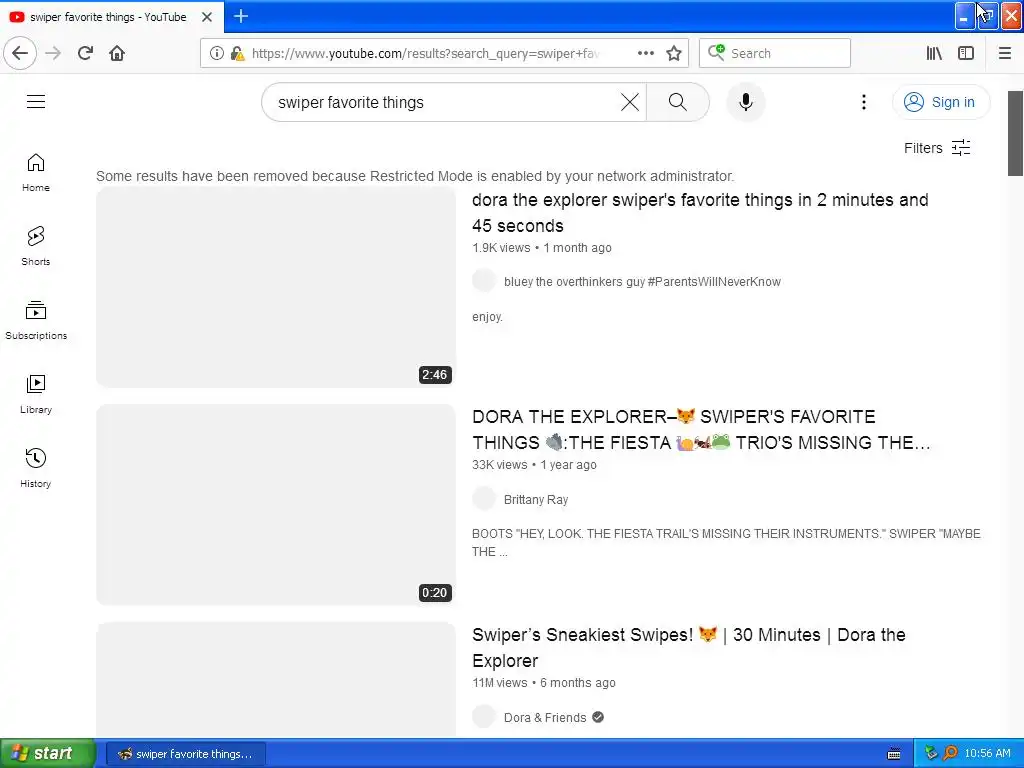Open a new tab with plus button

pos(241,16)
